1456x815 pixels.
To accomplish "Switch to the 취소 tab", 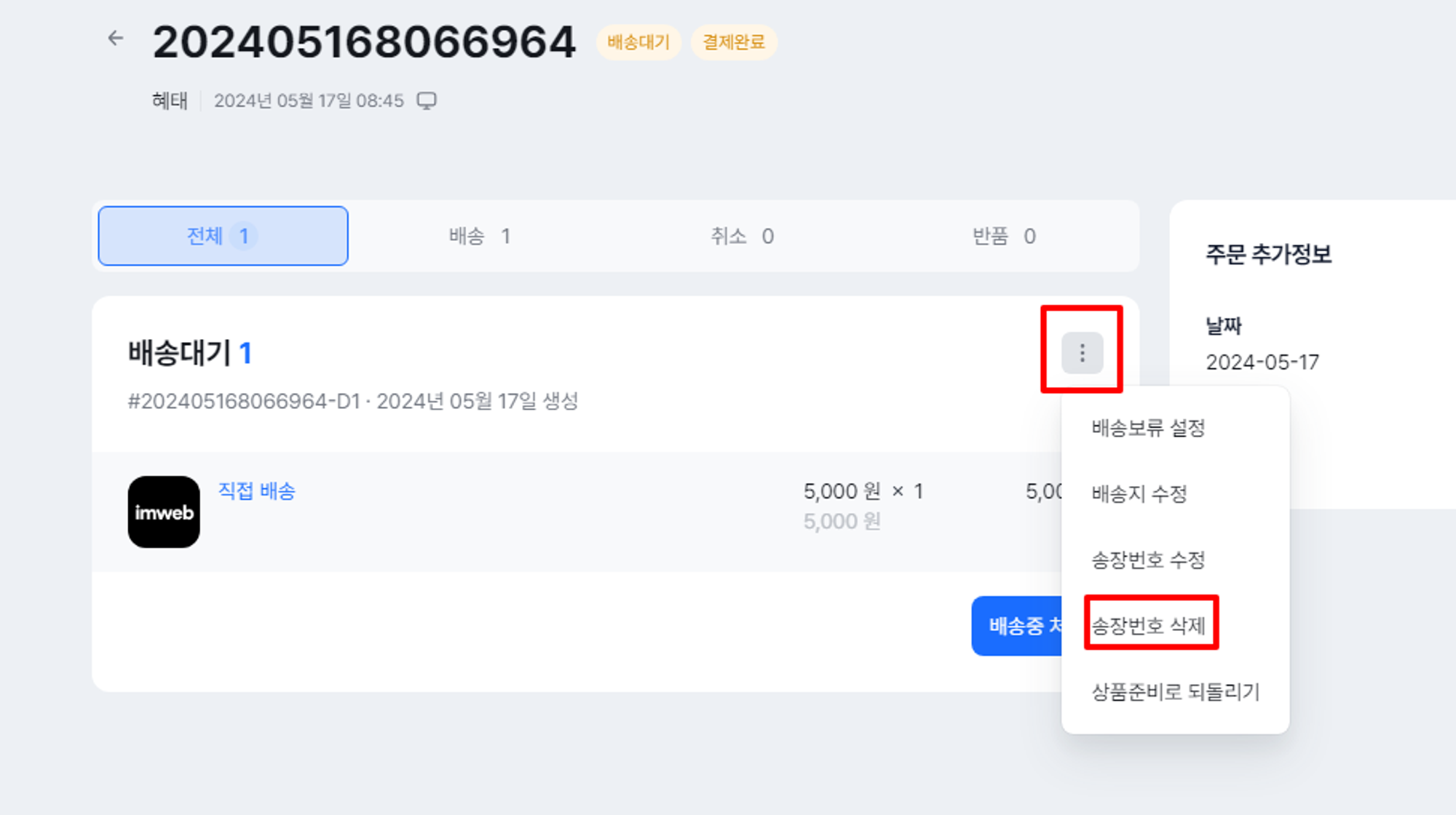I will coord(742,236).
